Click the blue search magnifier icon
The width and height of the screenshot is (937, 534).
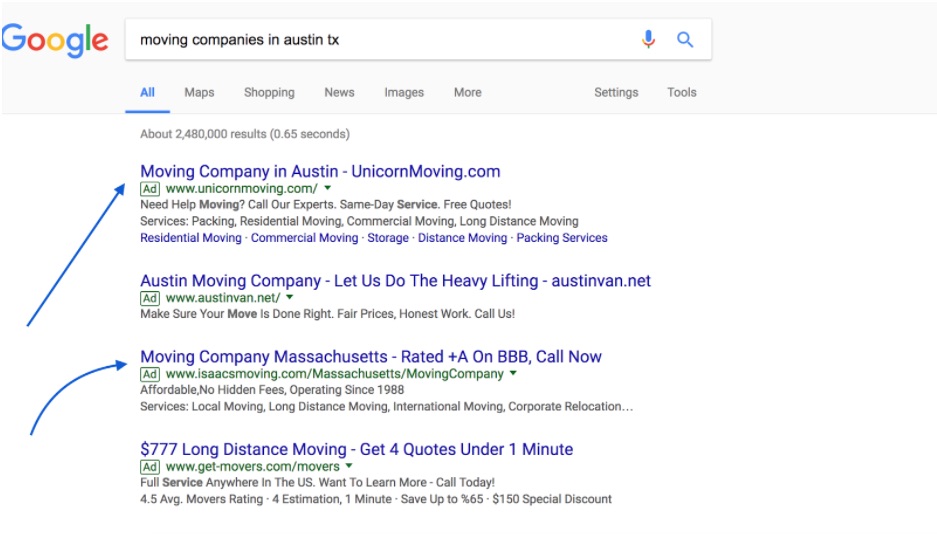(x=685, y=39)
